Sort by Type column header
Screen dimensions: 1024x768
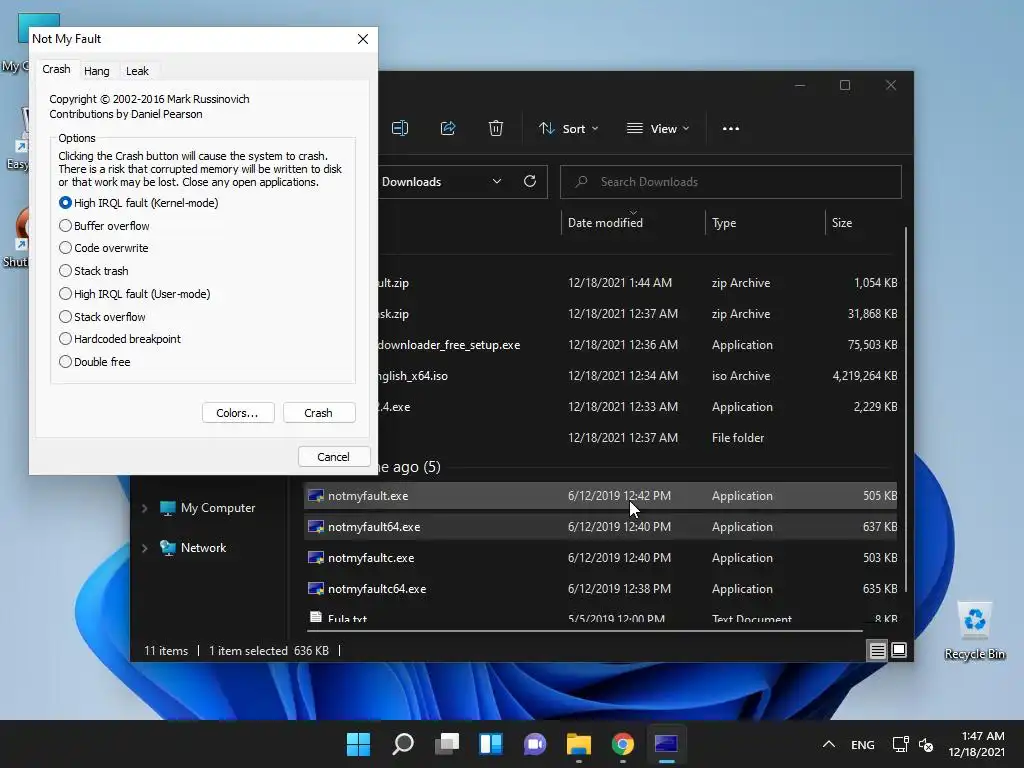point(724,223)
